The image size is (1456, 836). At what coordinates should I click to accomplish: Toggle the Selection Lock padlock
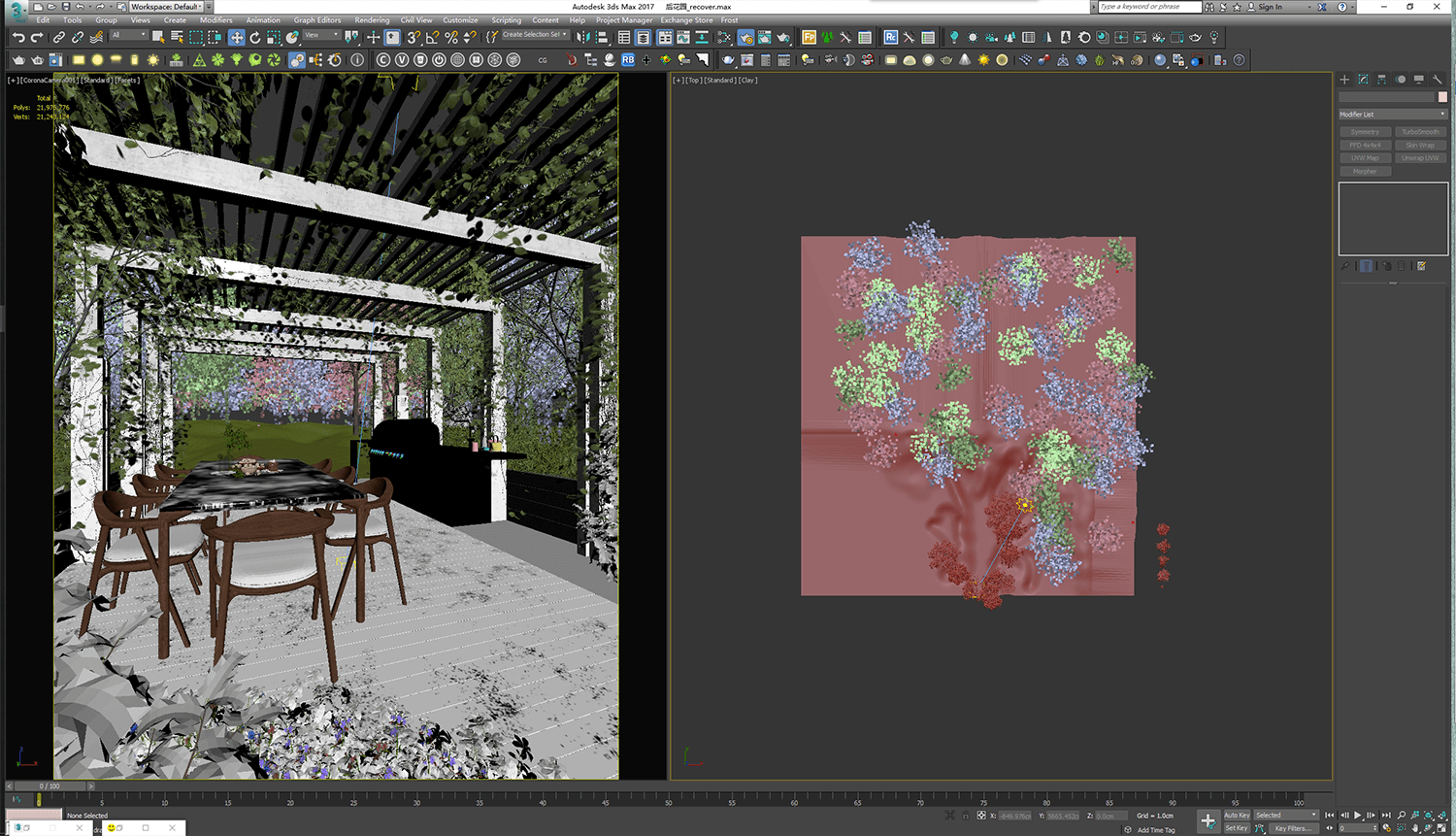(x=966, y=815)
